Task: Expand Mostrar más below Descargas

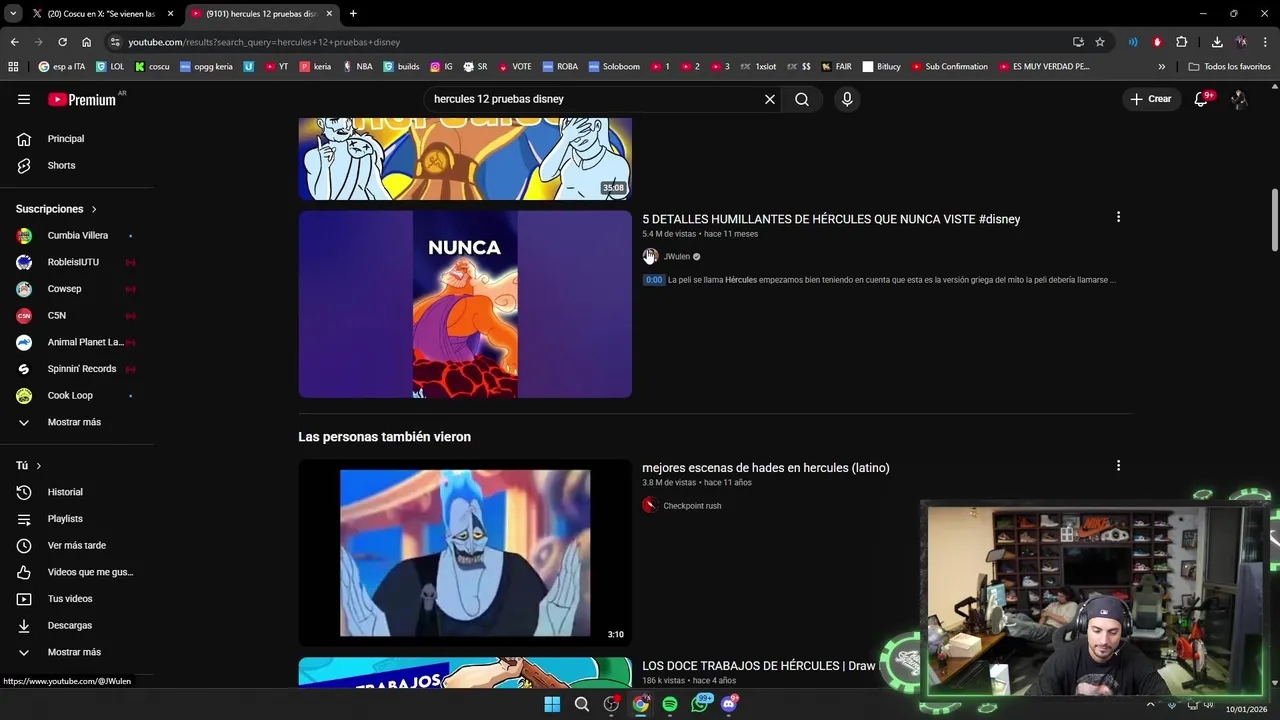Action: [74, 652]
